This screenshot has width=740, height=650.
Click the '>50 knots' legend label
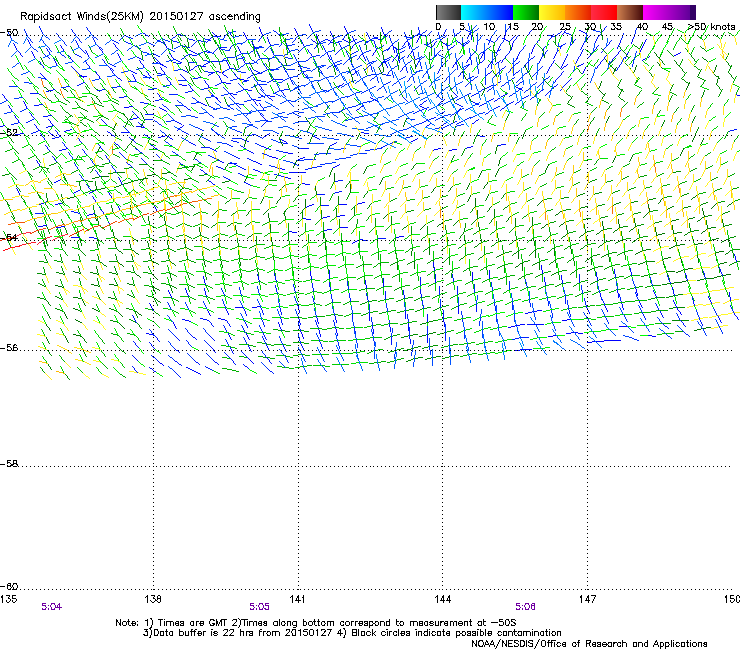point(711,27)
